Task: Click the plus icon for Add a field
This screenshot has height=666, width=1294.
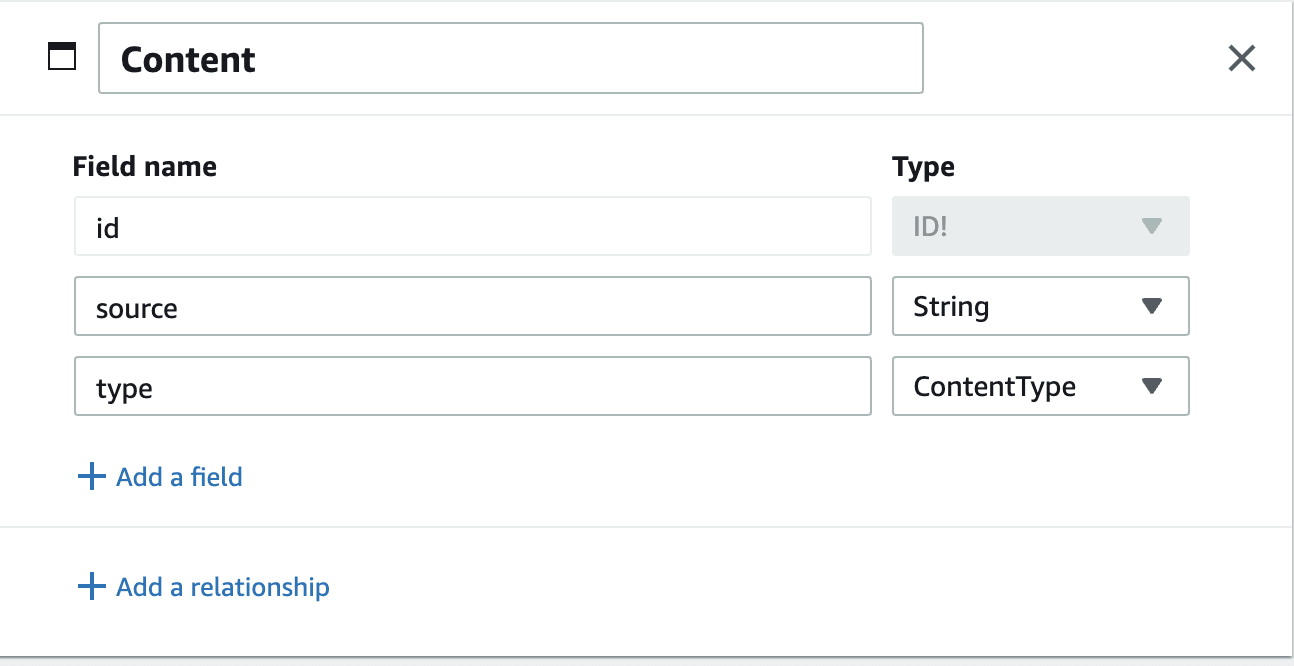Action: point(91,476)
